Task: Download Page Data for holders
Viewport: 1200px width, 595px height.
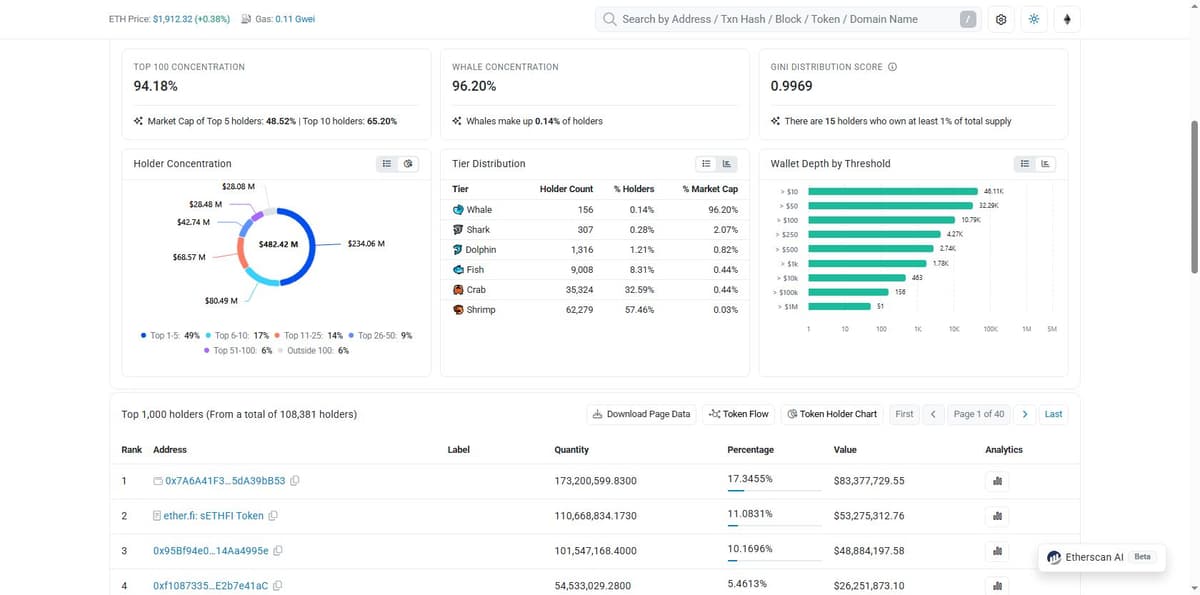Action: click(x=641, y=414)
